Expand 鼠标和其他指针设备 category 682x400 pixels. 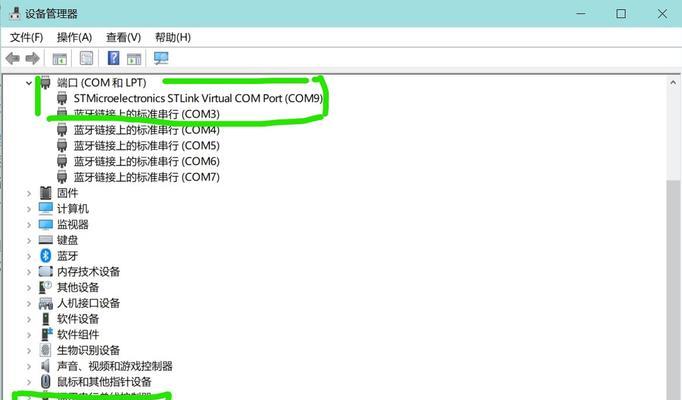coord(29,382)
